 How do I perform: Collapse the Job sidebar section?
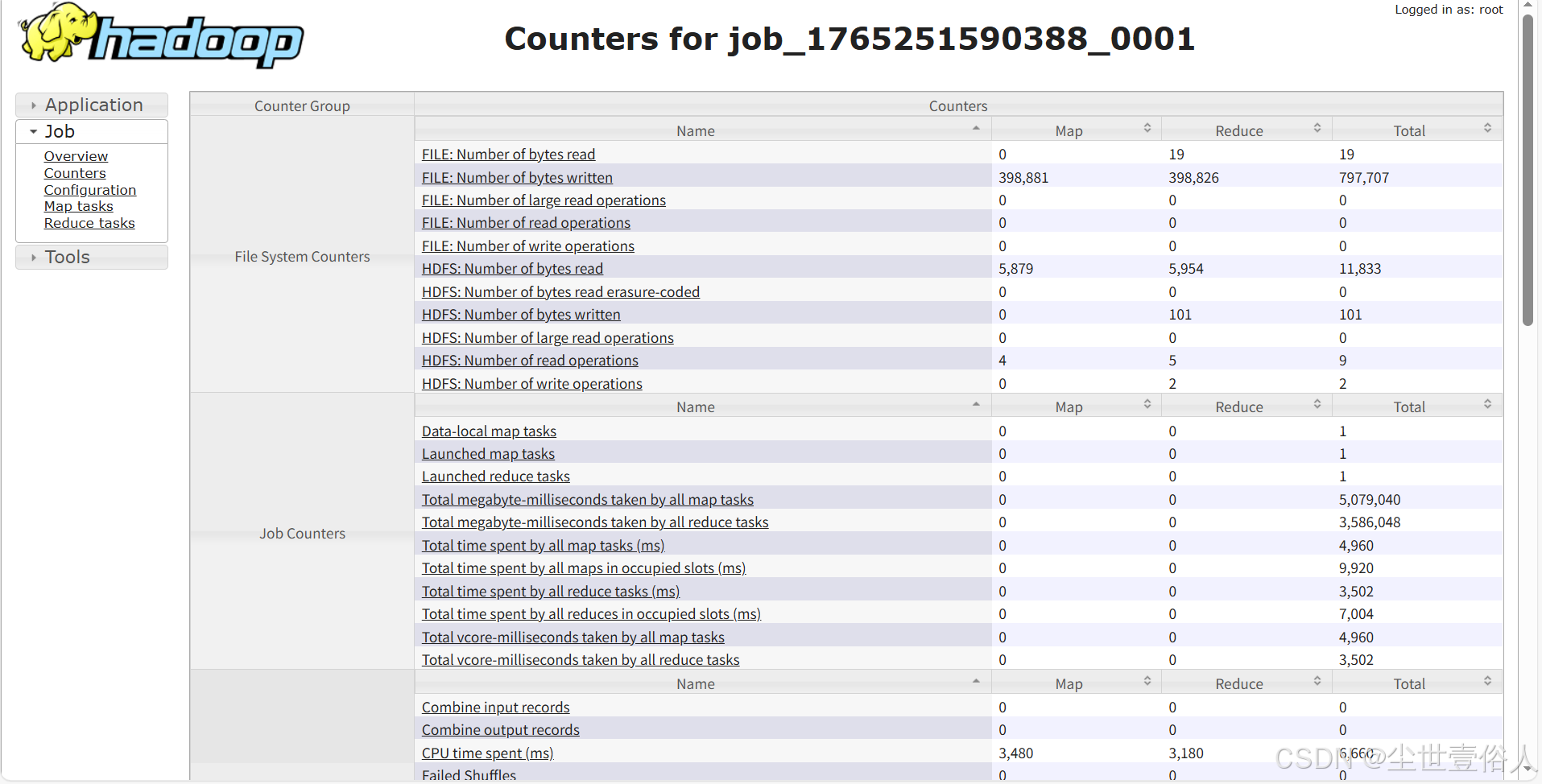[x=92, y=131]
